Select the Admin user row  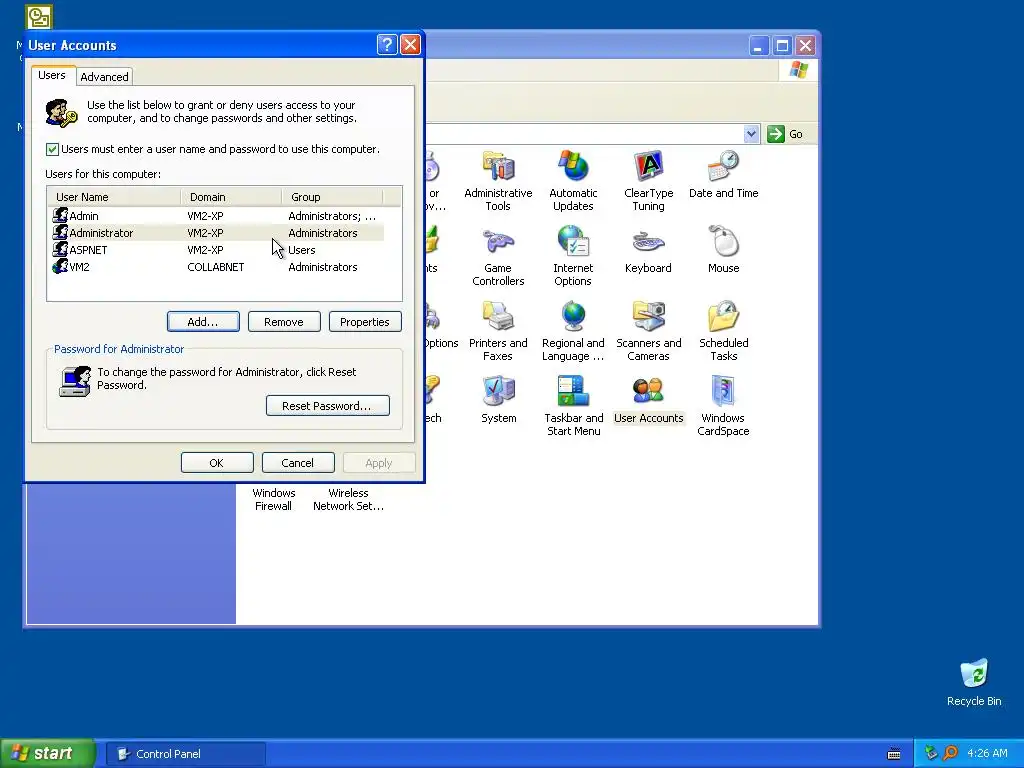tap(216, 216)
